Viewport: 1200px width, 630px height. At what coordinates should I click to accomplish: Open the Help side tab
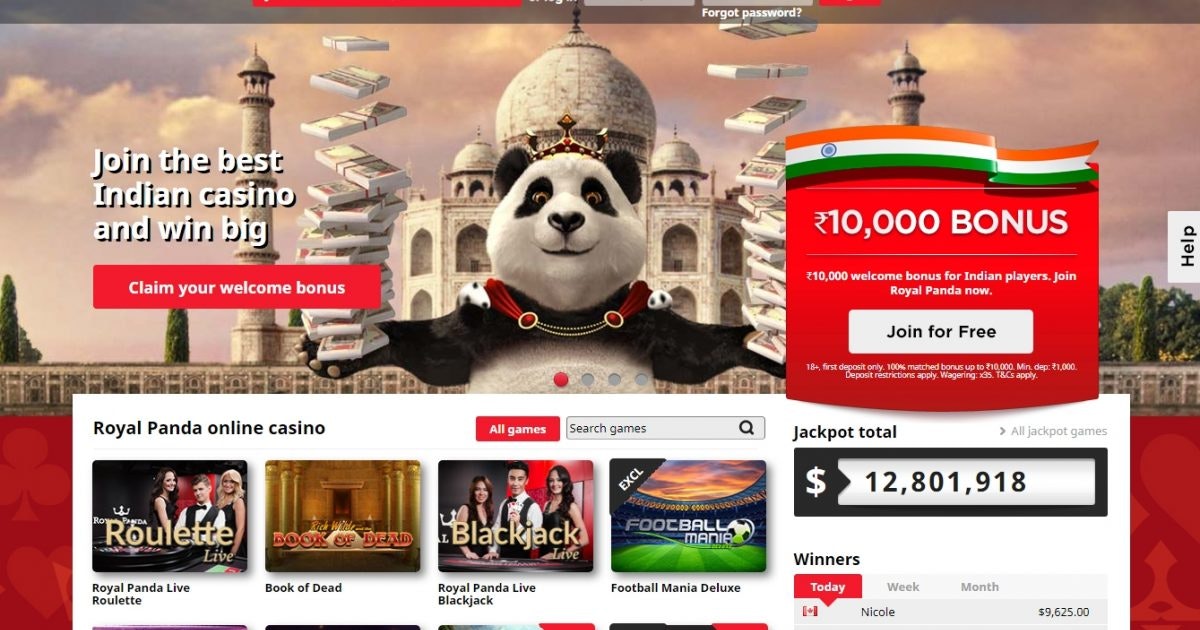(x=1185, y=246)
